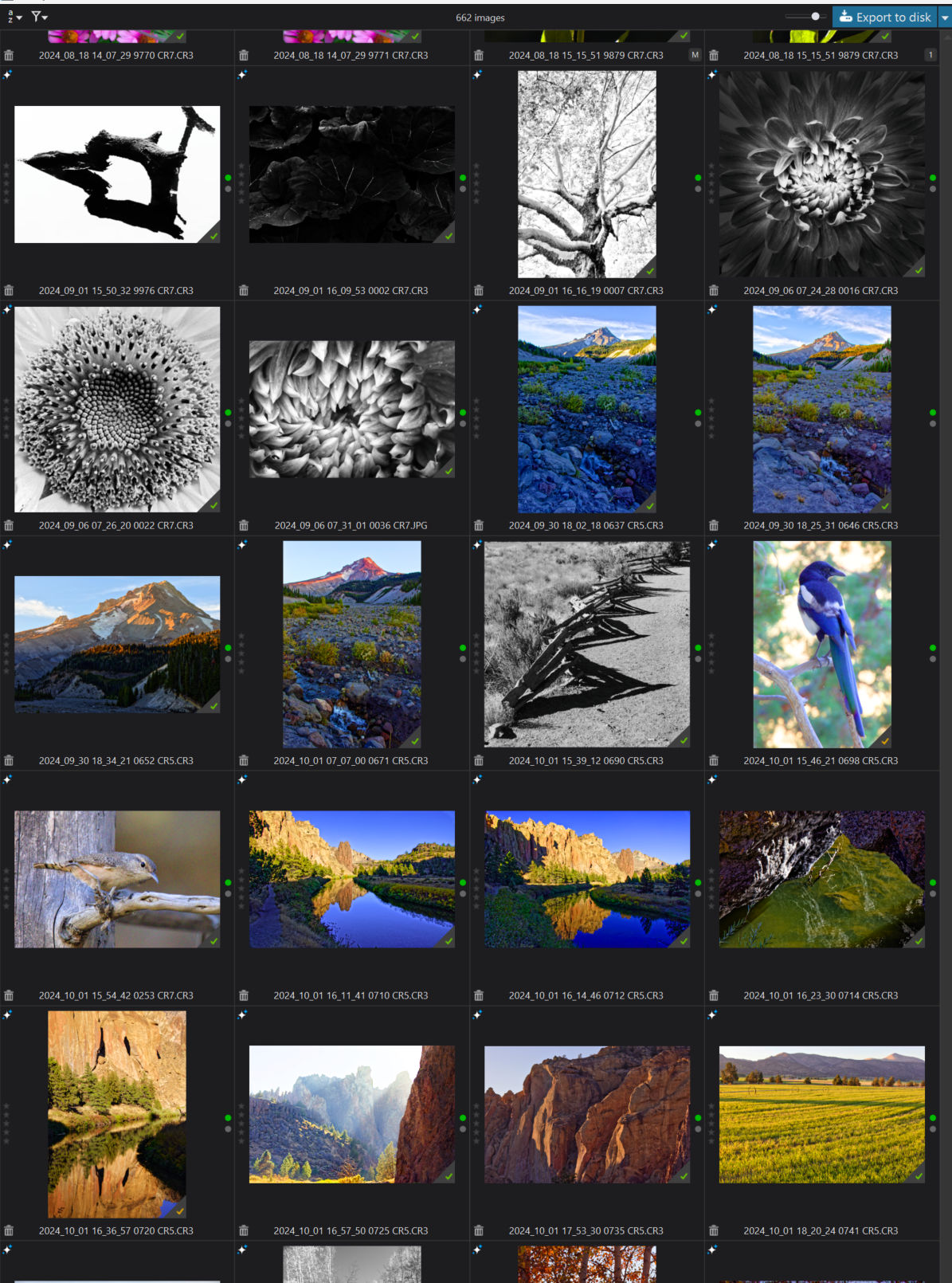This screenshot has height=1283, width=952.
Task: Click sparkle icon on dahlia flower cell
Action: [712, 74]
